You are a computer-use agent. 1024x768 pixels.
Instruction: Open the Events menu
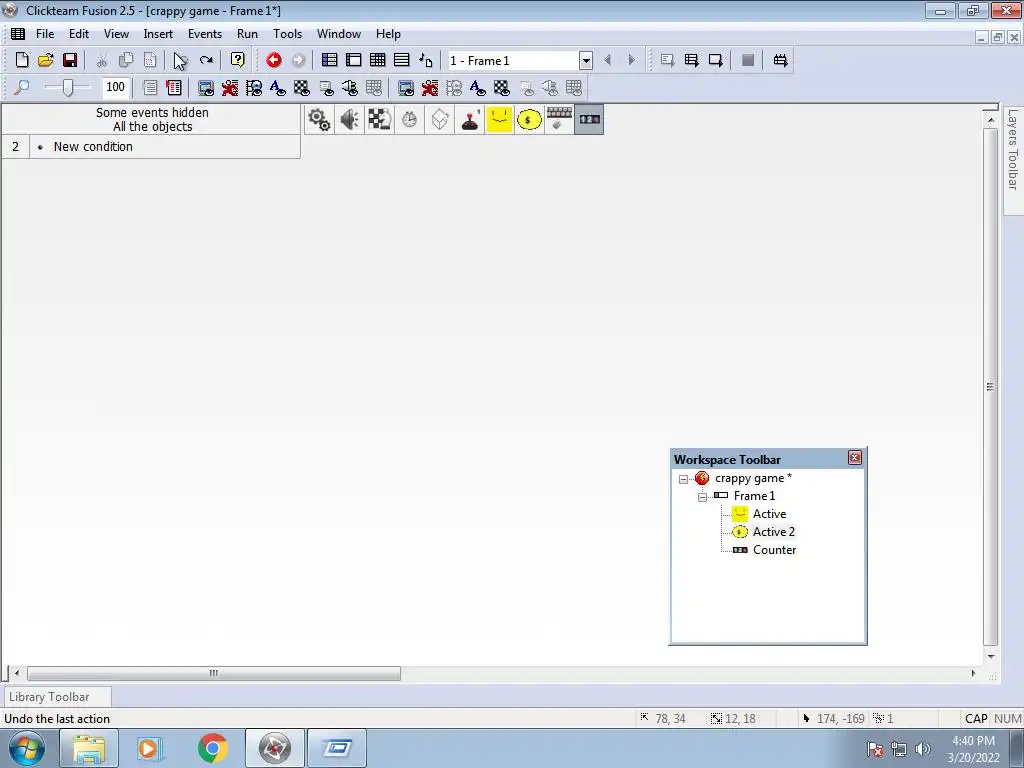click(x=205, y=34)
